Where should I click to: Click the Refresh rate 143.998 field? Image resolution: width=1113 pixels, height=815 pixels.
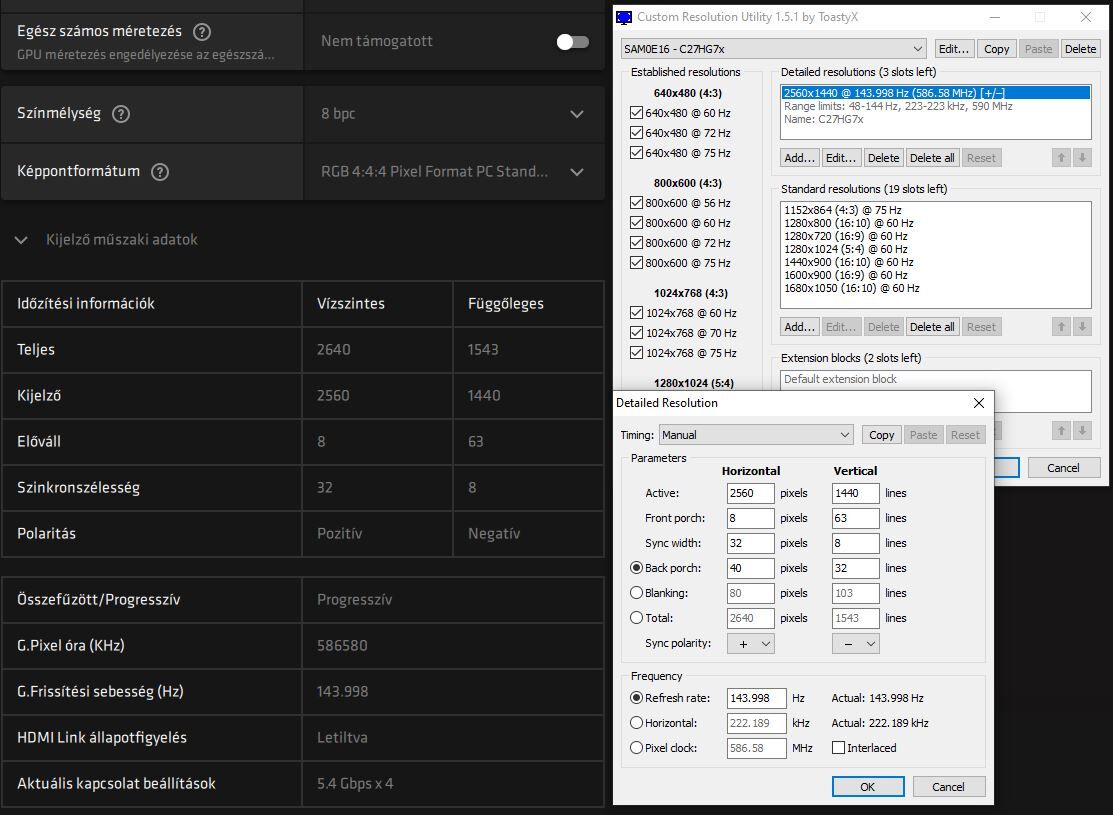tap(757, 698)
